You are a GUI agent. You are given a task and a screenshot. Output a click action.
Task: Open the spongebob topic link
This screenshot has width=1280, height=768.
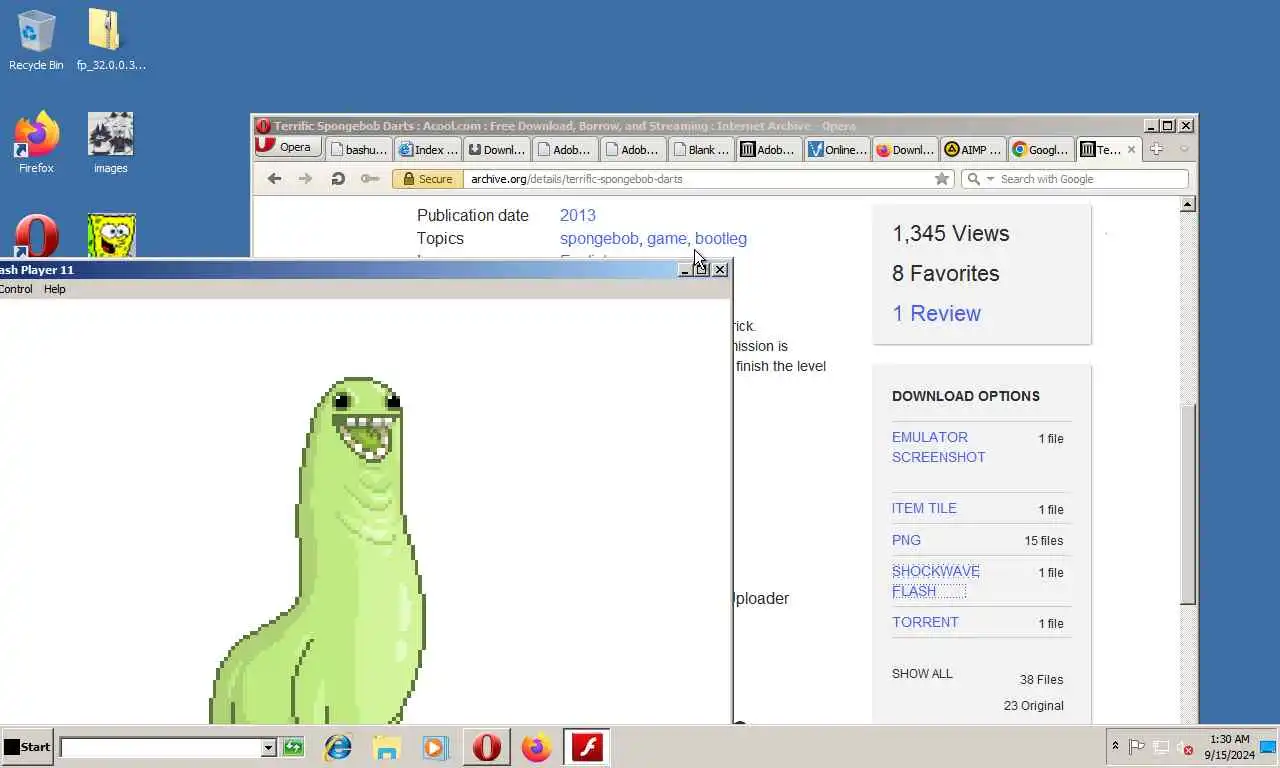coord(599,238)
